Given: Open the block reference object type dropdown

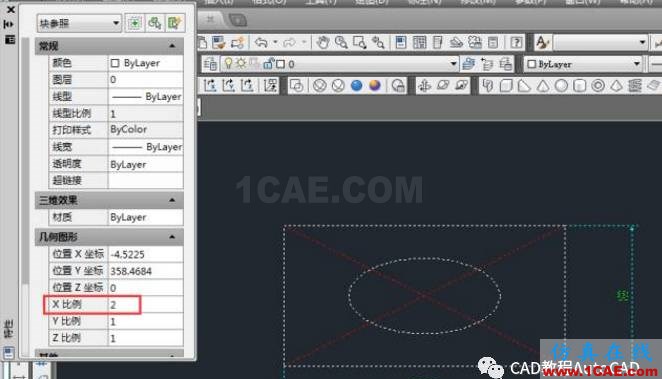Looking at the screenshot, I should click(x=79, y=23).
